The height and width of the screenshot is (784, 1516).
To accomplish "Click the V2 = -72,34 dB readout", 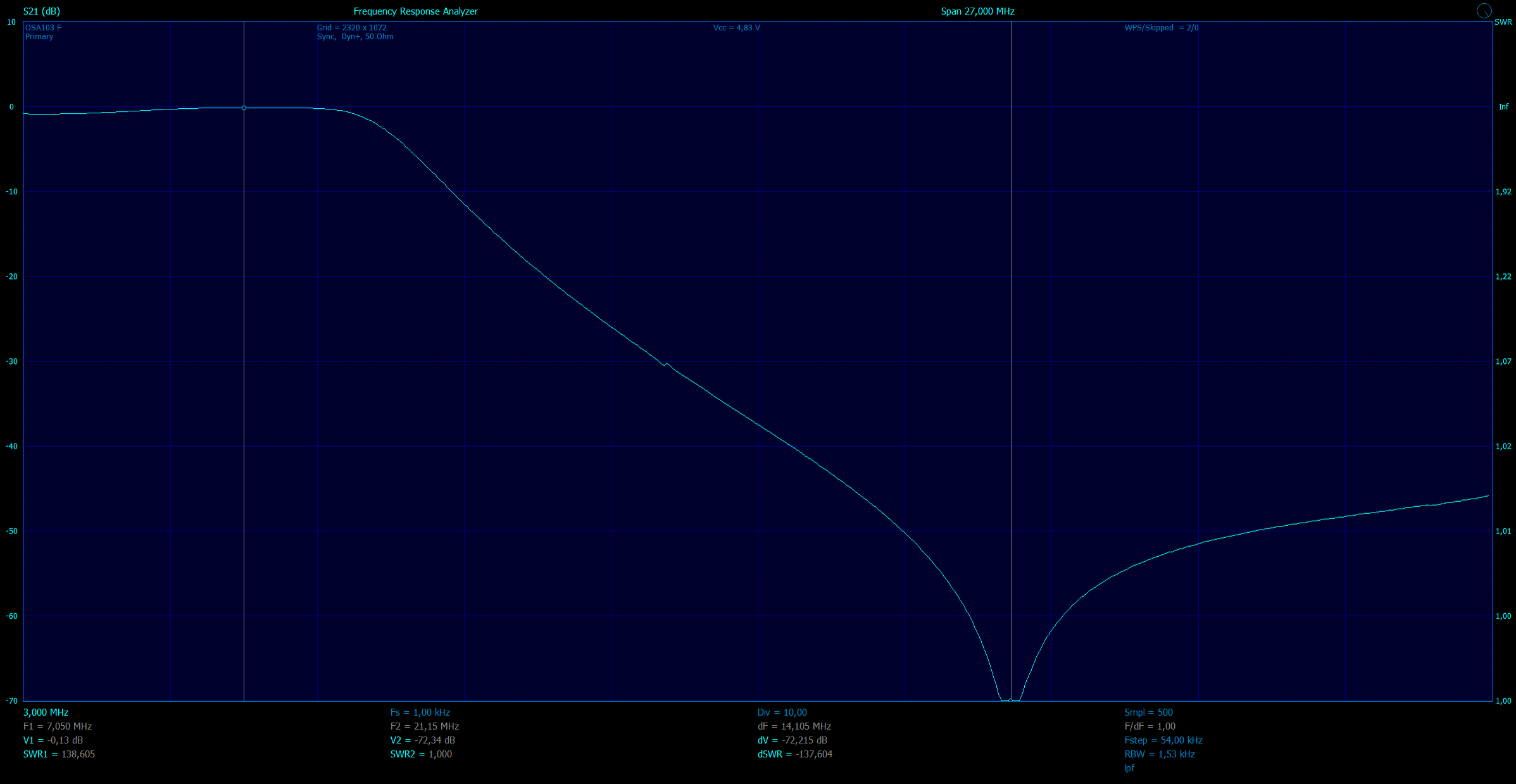I will pos(422,740).
